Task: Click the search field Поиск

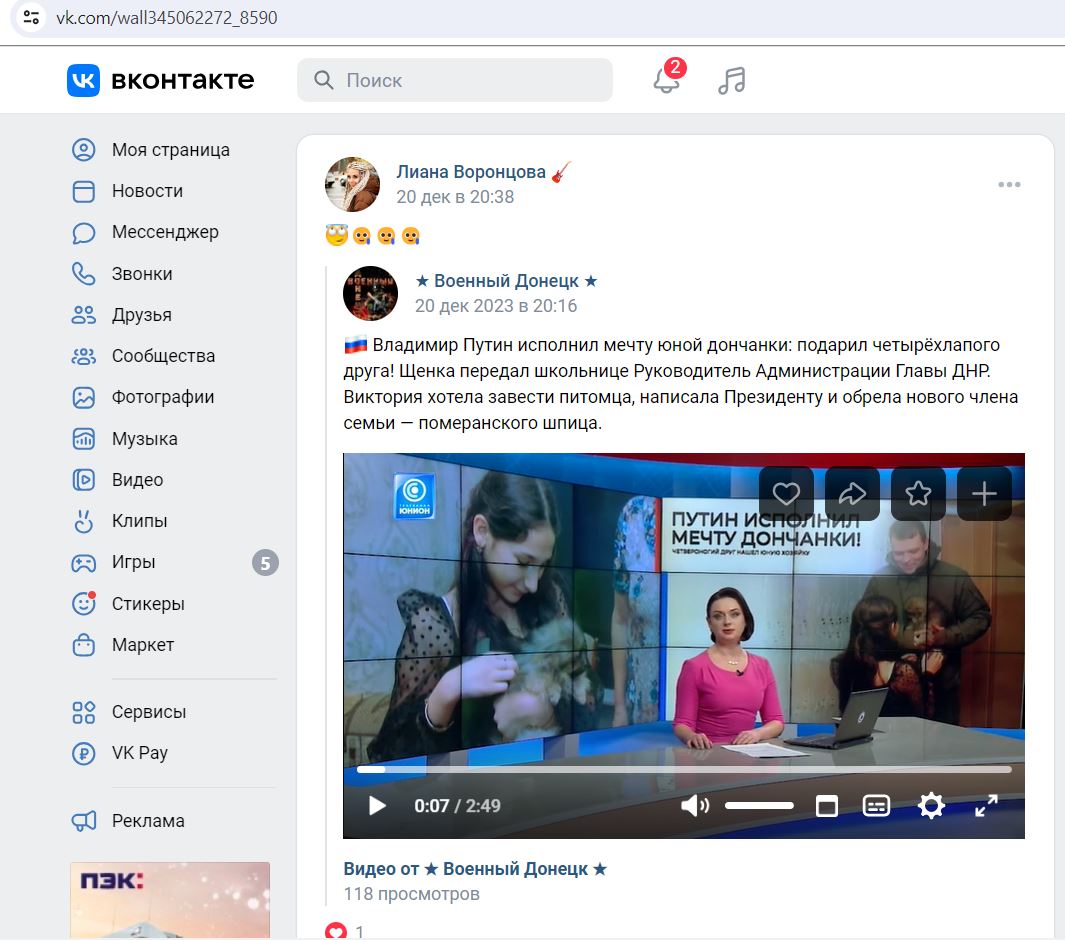Action: (454, 80)
